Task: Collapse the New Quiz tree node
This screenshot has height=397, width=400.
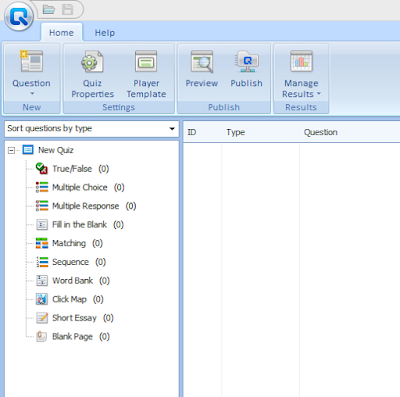Action: 11,150
